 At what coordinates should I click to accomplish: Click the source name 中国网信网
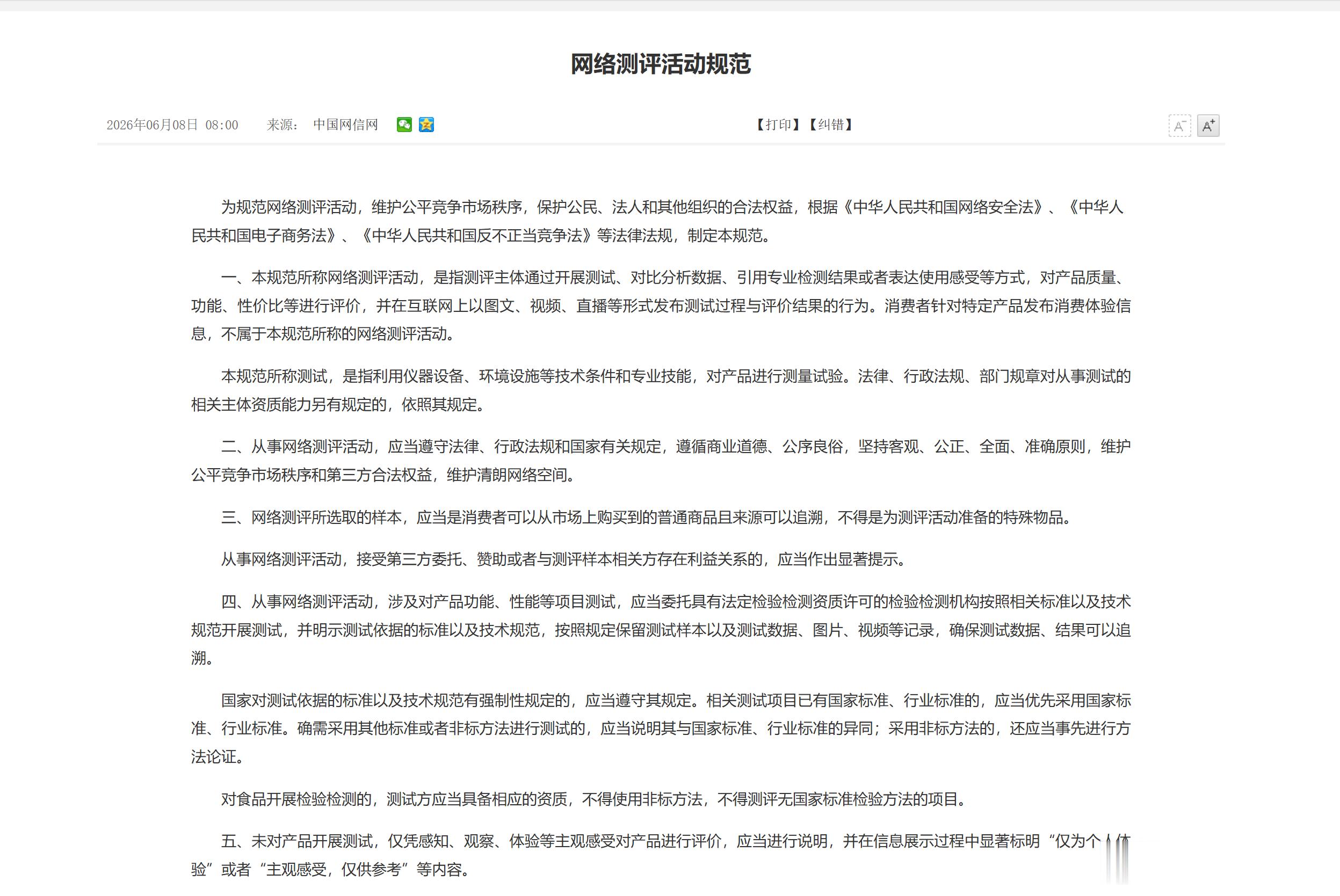pos(345,125)
